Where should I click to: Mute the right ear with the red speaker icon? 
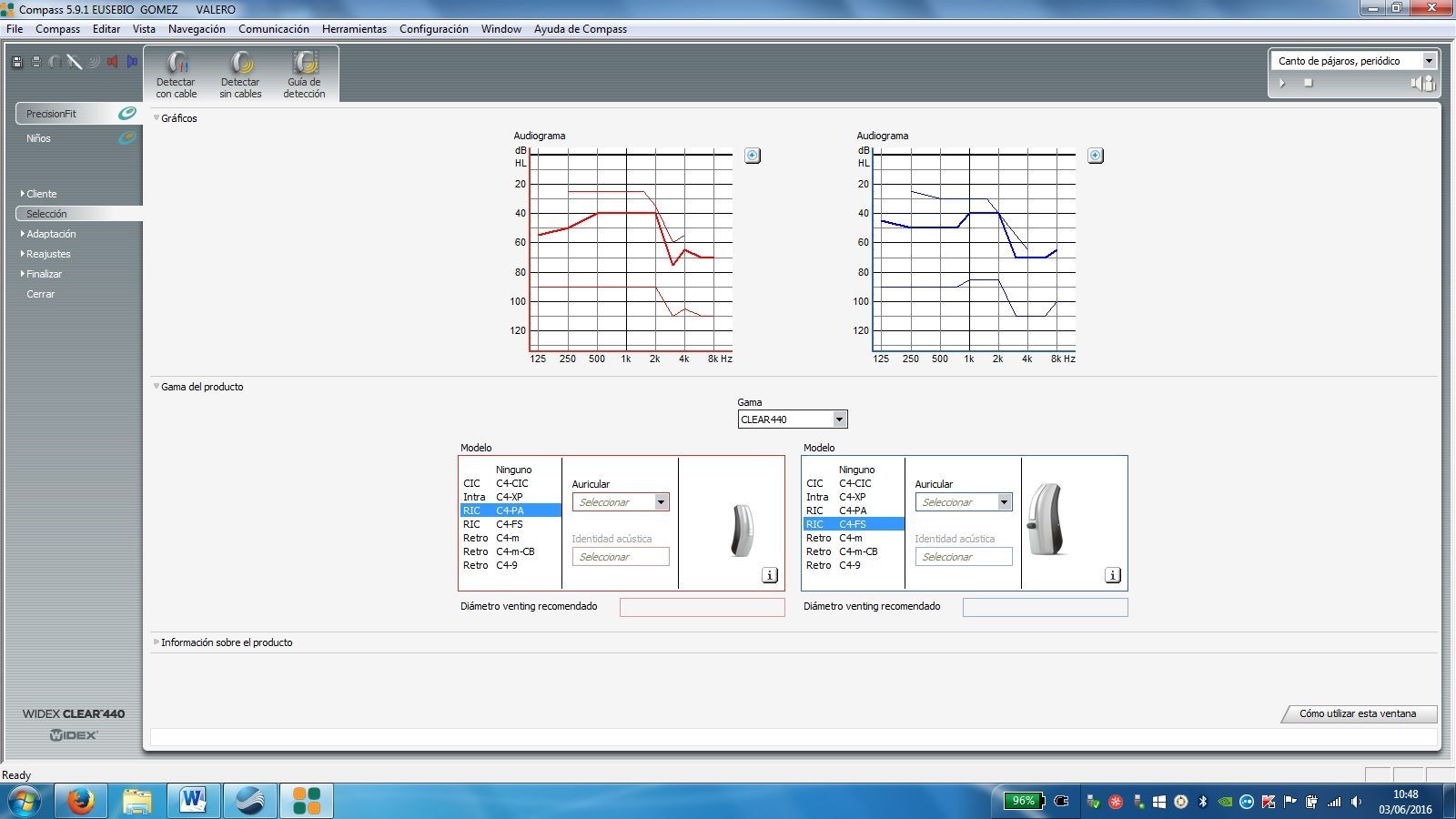(113, 62)
